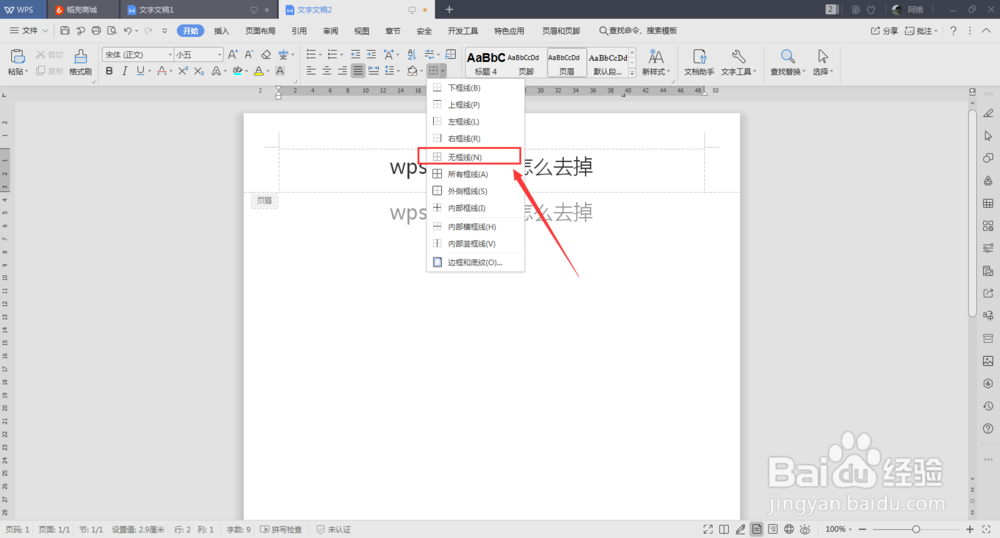Switch to the Page Layout tab
Image resolution: width=1000 pixels, height=538 pixels.
click(260, 31)
